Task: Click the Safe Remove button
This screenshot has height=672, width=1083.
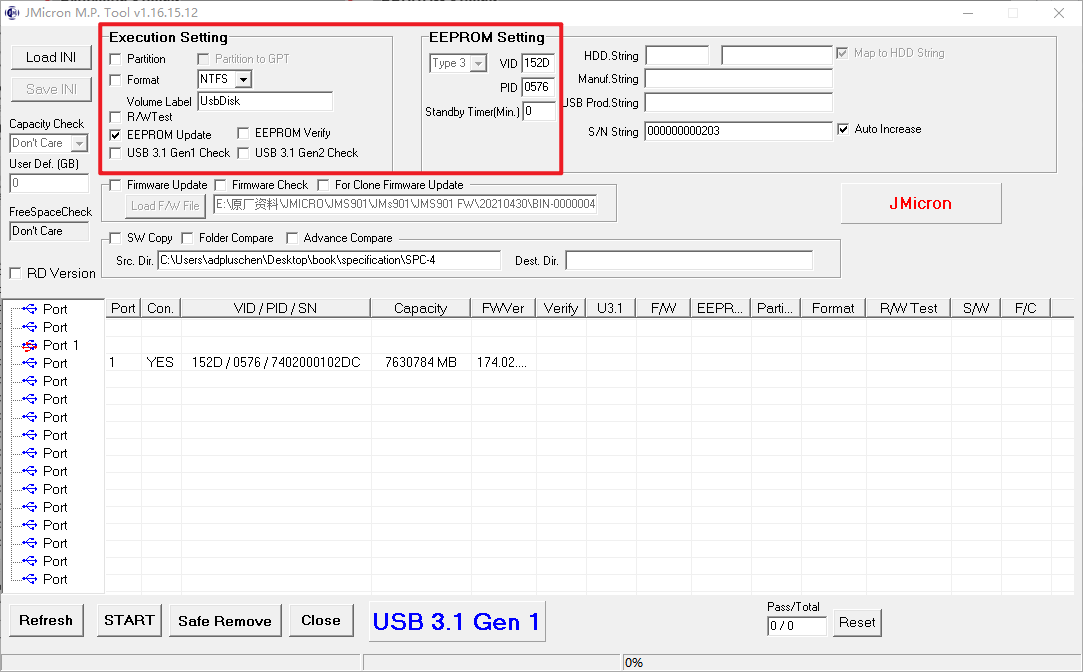Action: click(x=224, y=621)
